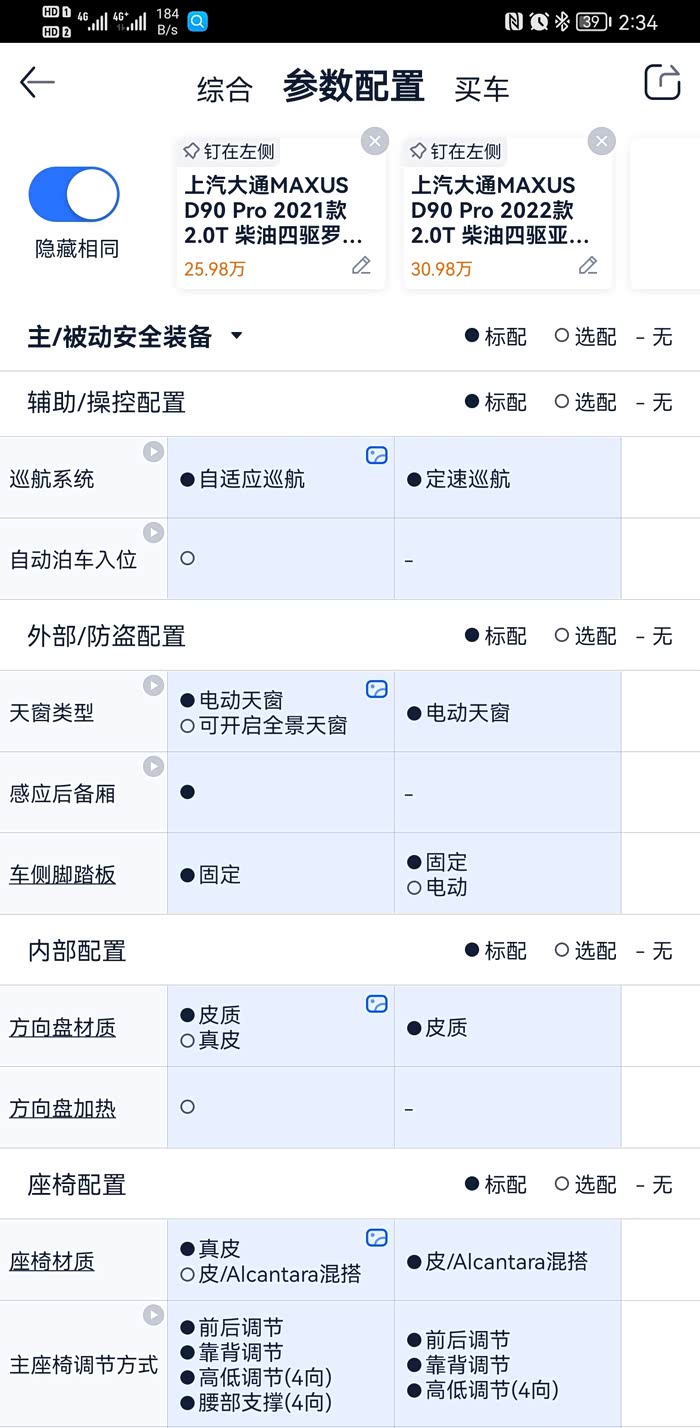Open the 车侧脚踏板 term link
700x1428 pixels.
click(63, 875)
